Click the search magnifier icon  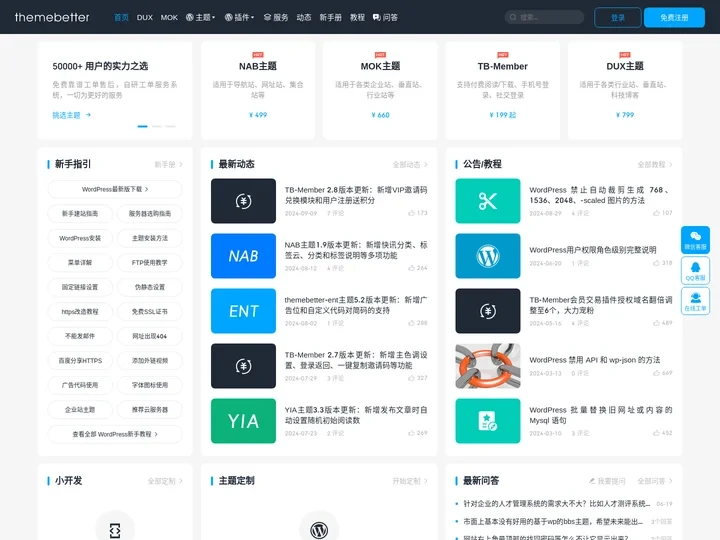(x=513, y=17)
